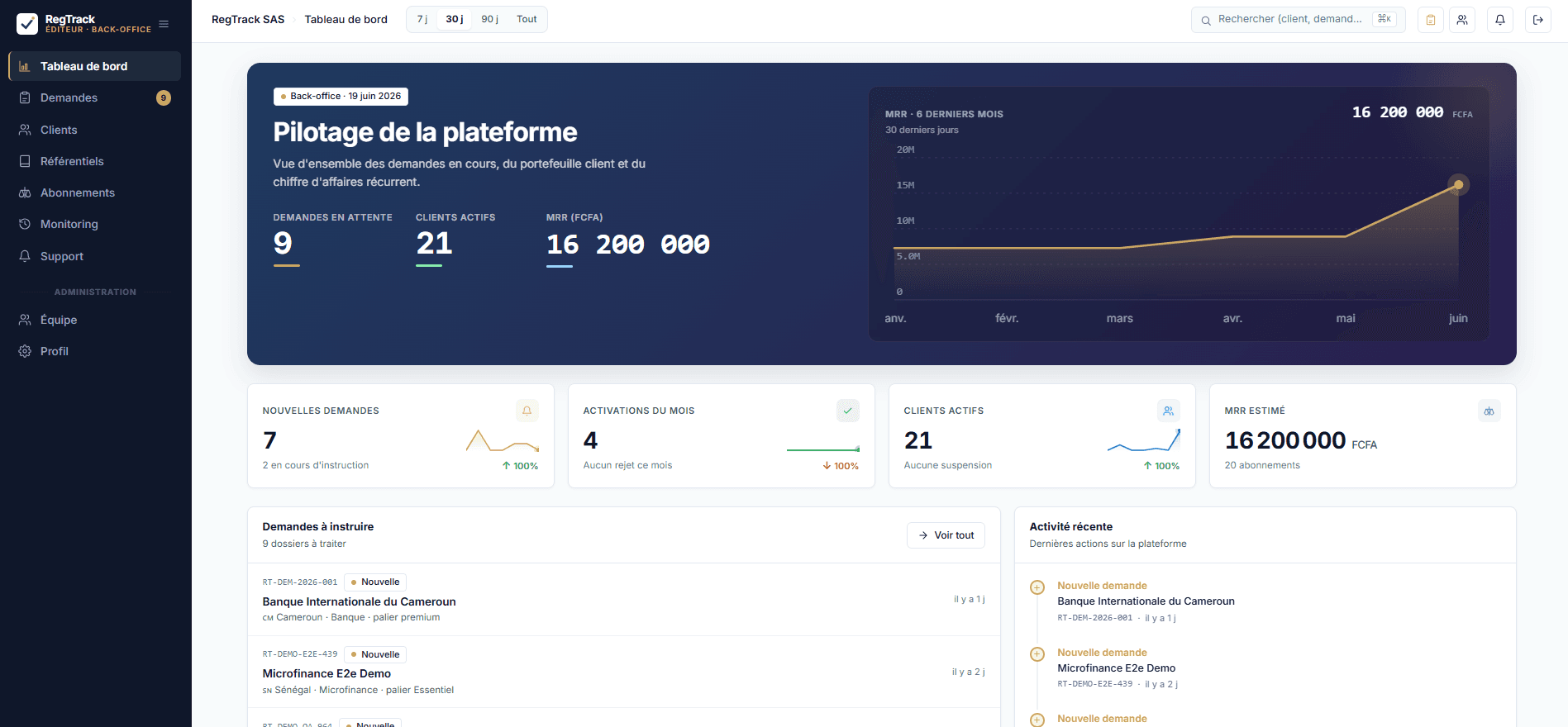Click Nouvelles demandes card sparkline

[x=503, y=440]
